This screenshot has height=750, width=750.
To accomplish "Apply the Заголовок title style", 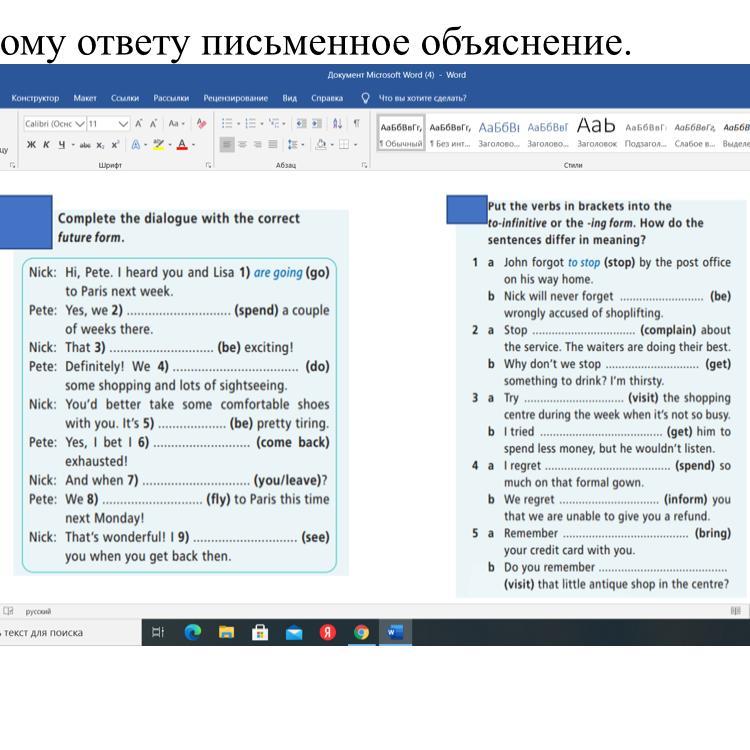I will tap(596, 132).
